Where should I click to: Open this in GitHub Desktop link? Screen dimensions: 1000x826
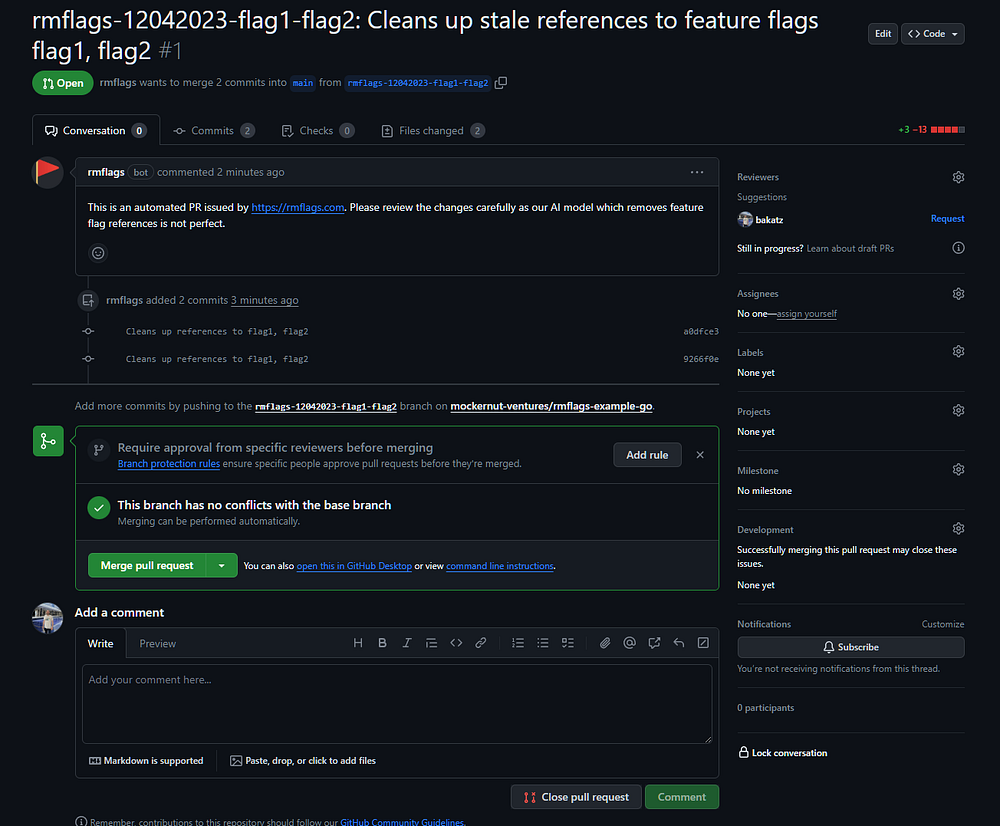(x=354, y=566)
